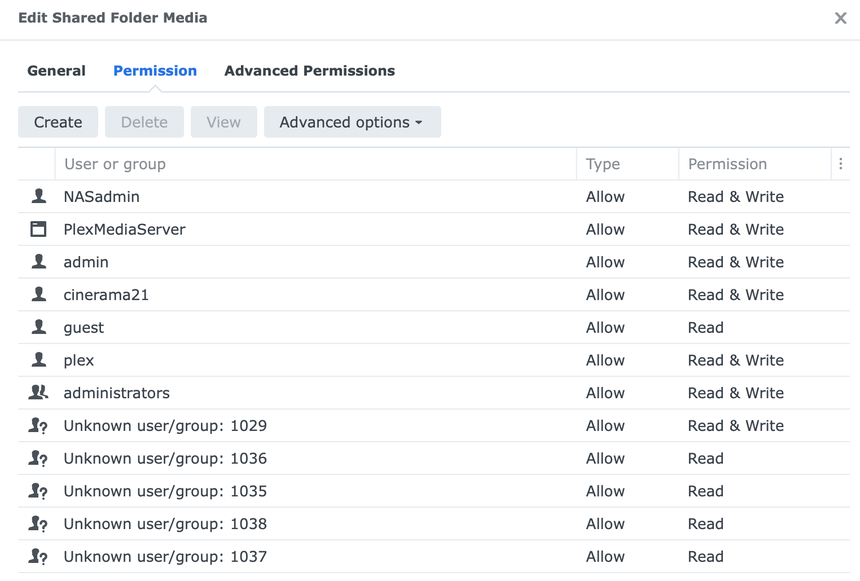Select the admin user name
Image resolution: width=860 pixels, height=581 pixels.
(86, 262)
